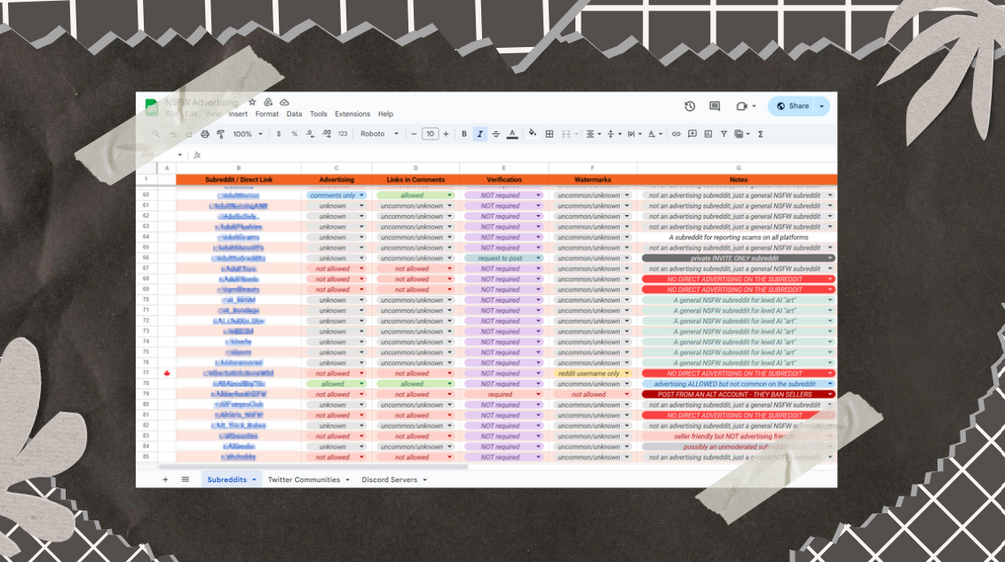The image size is (1005, 562).
Task: Open the fill color picker
Action: [x=532, y=134]
